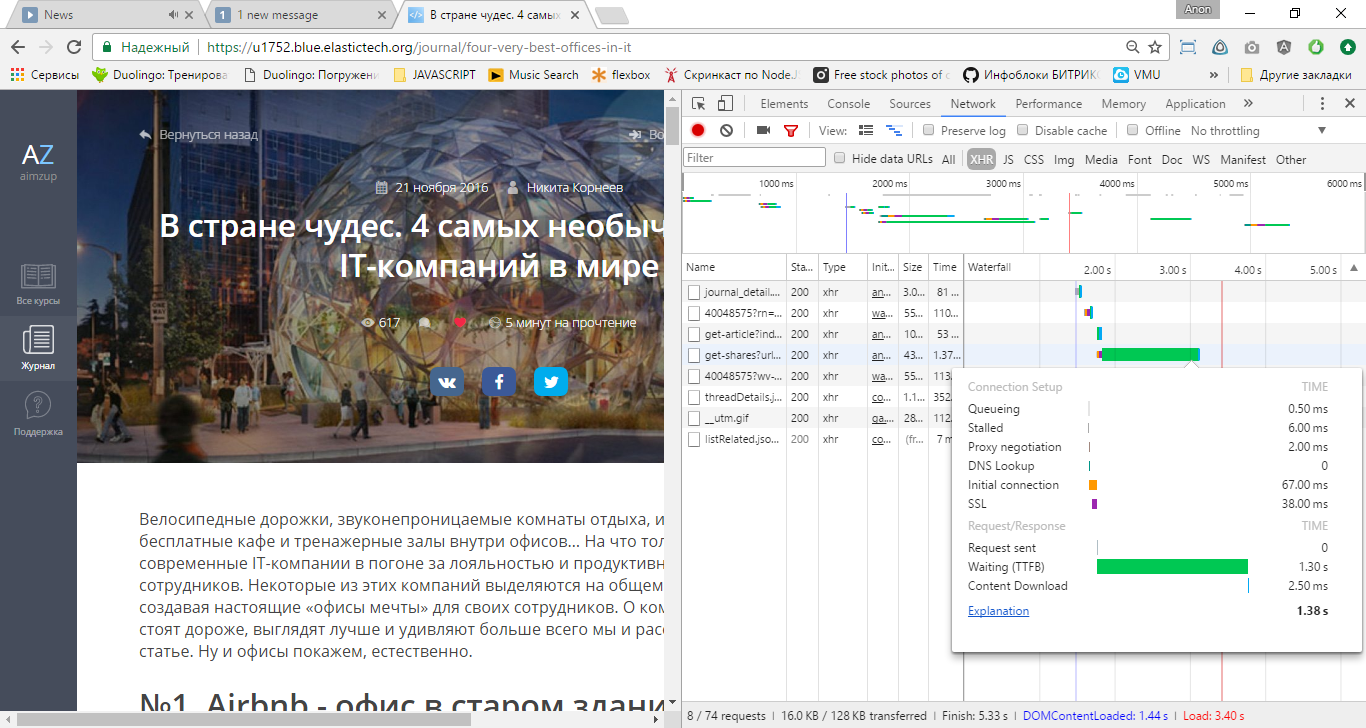Click the record network log button
The image size is (1366, 728).
point(698,130)
